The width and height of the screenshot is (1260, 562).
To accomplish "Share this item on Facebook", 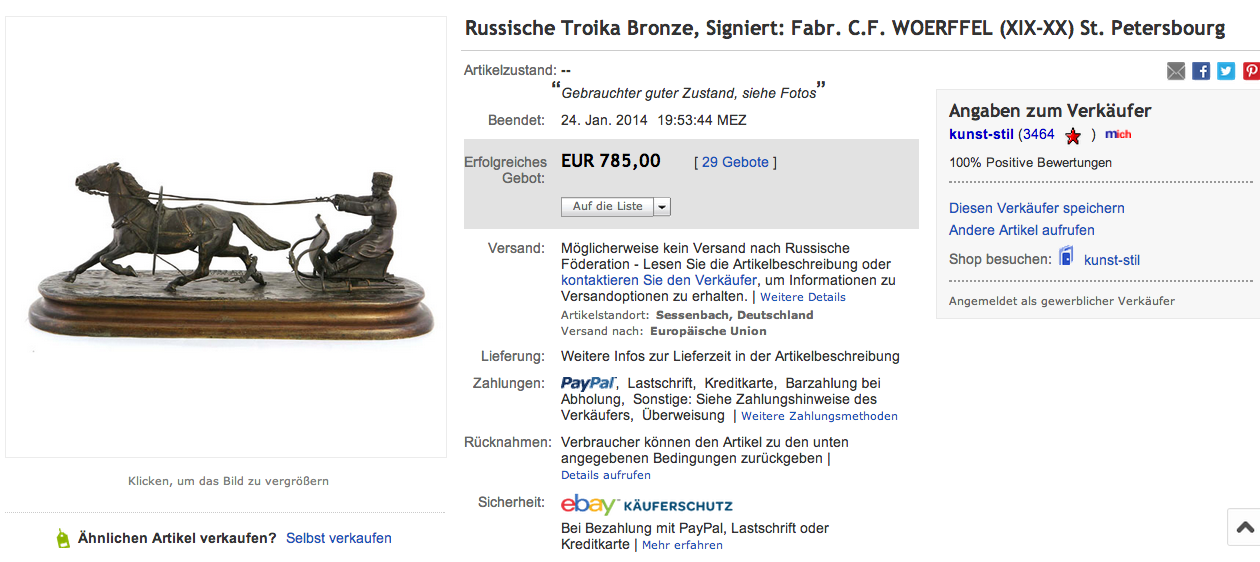I will (x=1201, y=71).
